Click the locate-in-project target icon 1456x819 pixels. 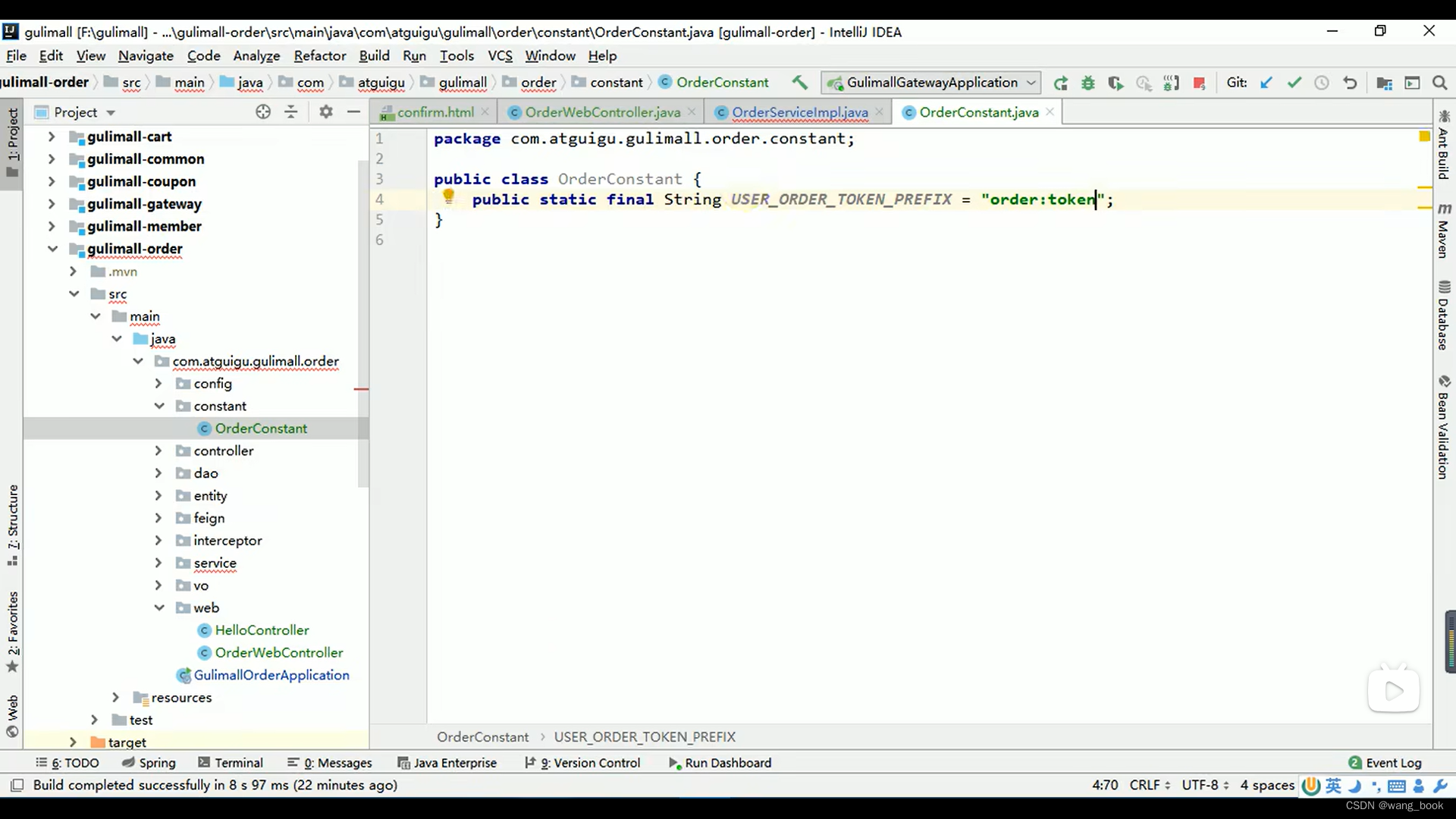pyautogui.click(x=262, y=112)
